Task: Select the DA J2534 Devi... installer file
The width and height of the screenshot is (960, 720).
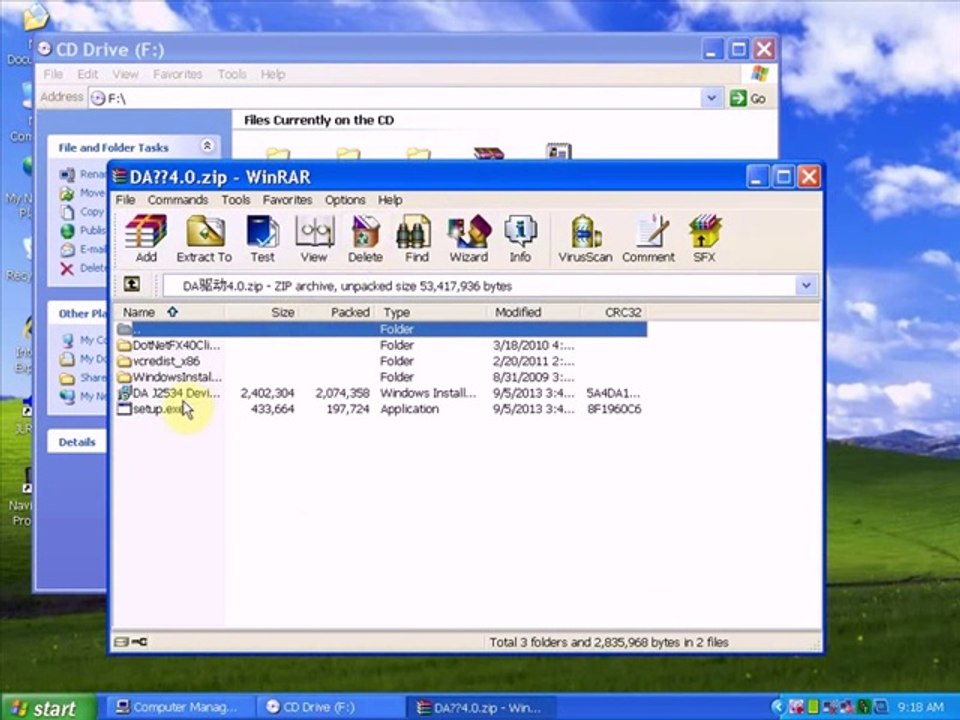Action: (x=168, y=393)
